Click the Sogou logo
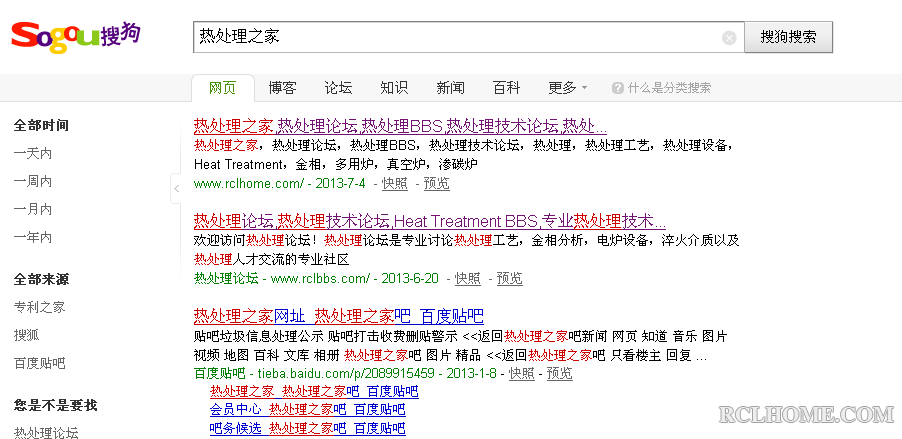The height and width of the screenshot is (439, 902). [75, 37]
